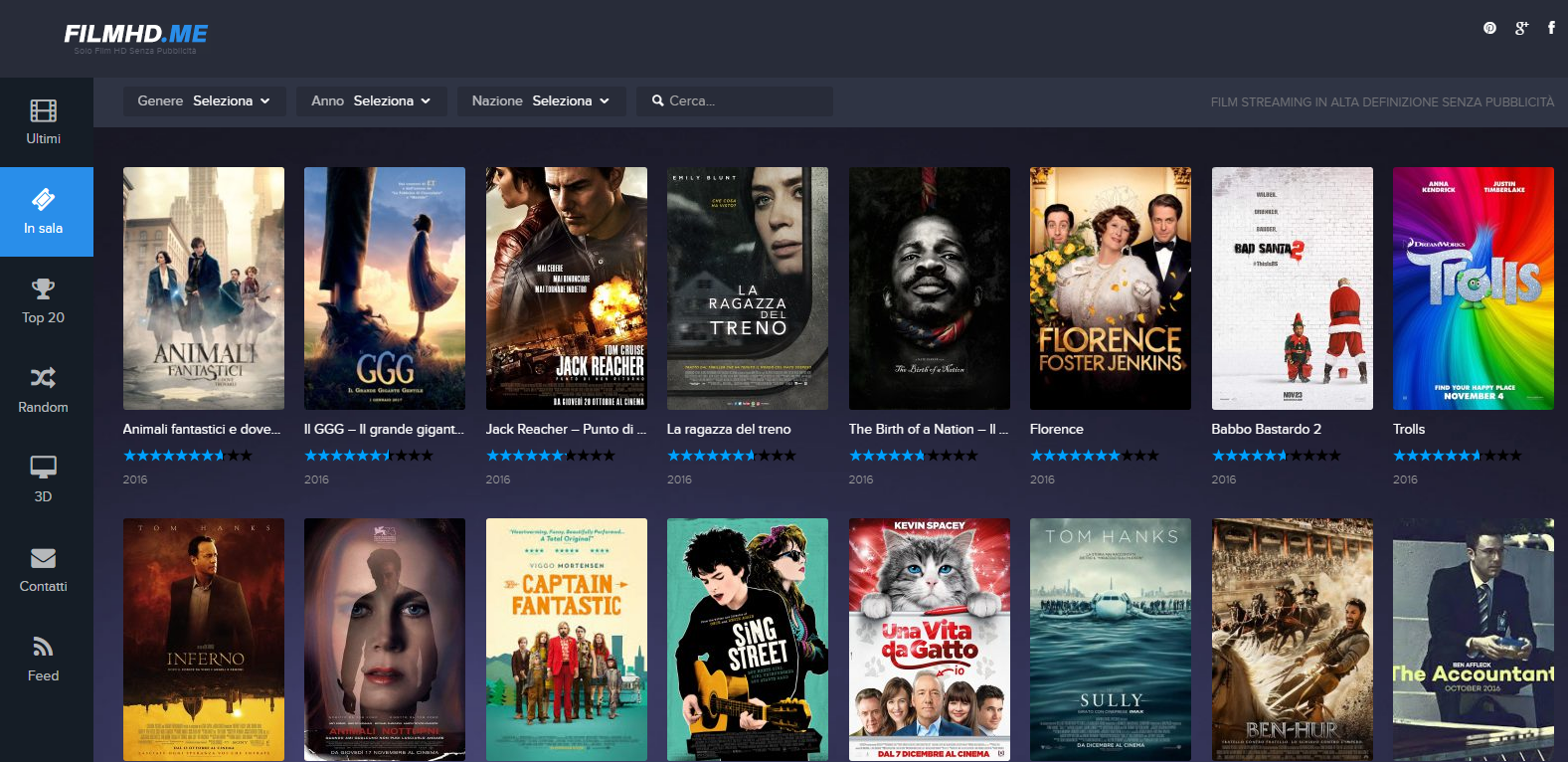Click the star rating under Babbo Bastardo 2
Screen dimensions: 1568x762
1277,456
